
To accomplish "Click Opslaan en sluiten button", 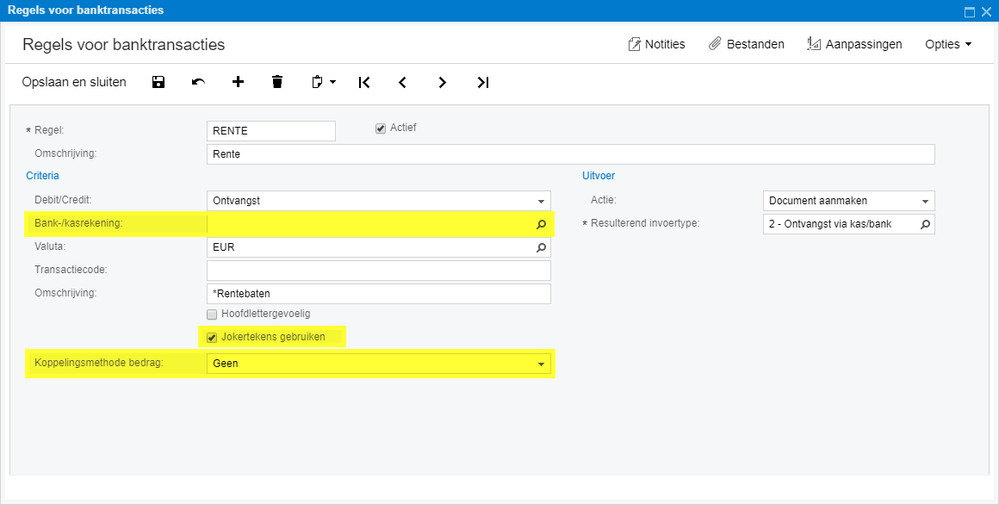I will tap(74, 82).
